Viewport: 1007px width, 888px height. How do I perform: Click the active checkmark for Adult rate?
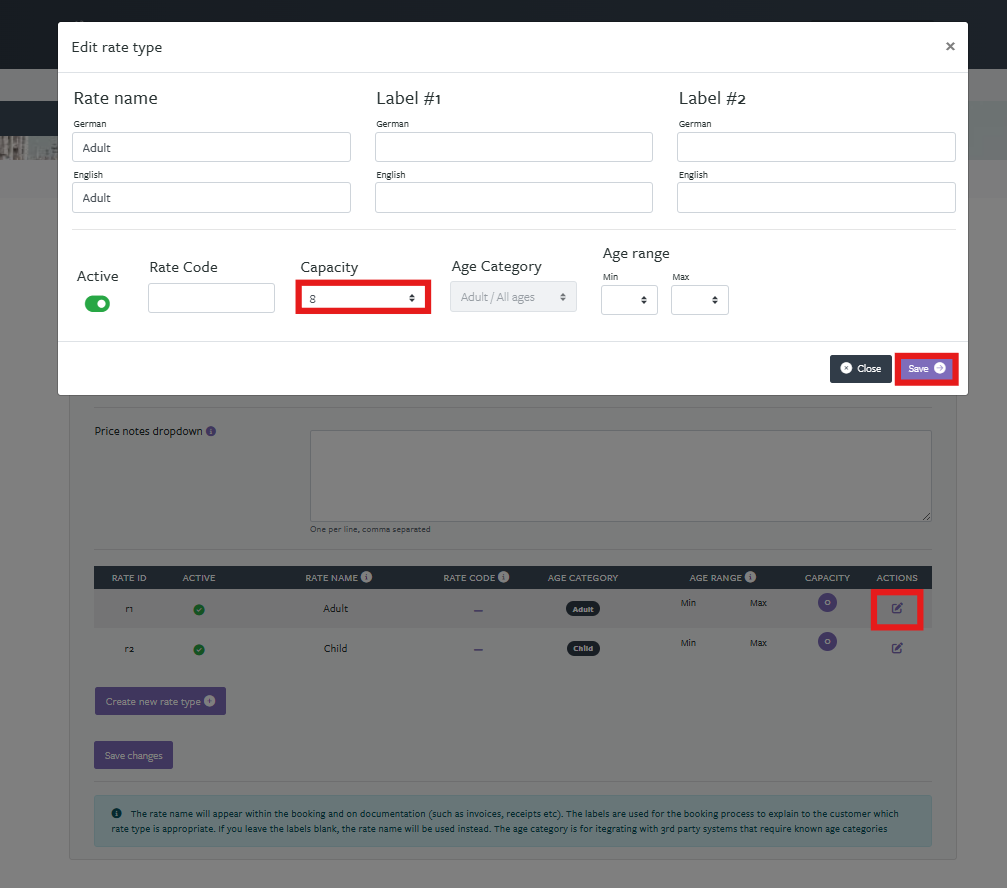[x=199, y=609]
